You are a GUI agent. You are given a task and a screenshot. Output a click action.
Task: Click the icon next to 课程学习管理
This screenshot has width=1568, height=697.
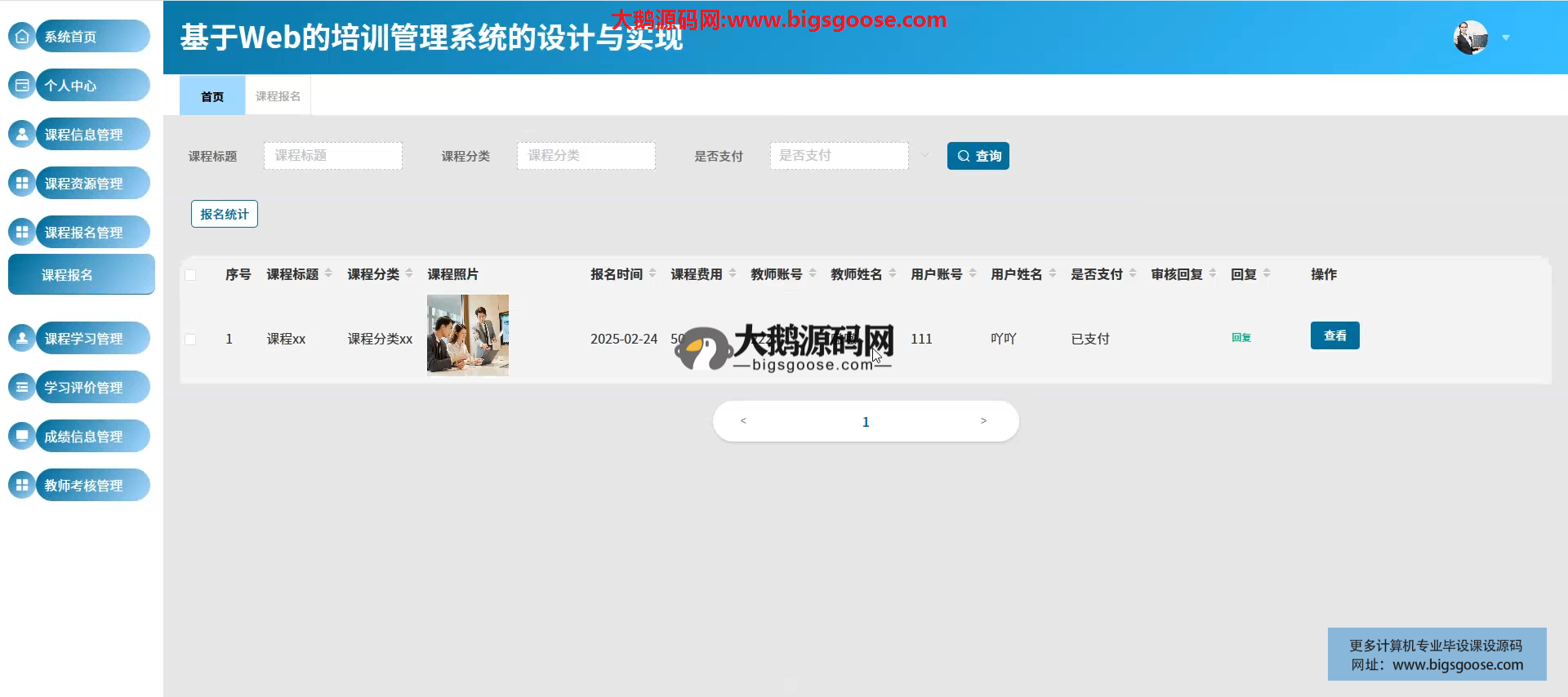pos(22,338)
